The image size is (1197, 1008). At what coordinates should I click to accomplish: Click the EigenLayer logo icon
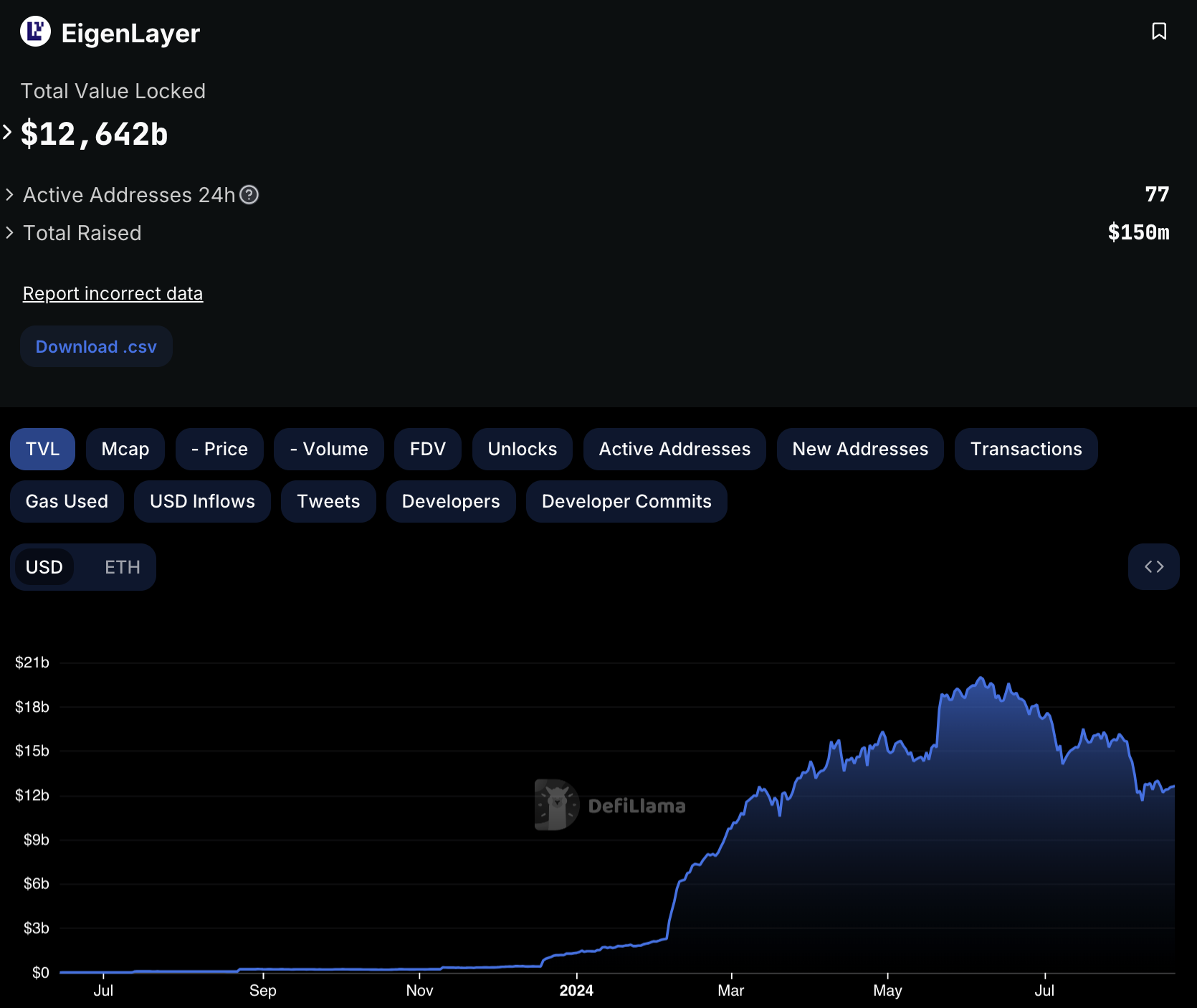tap(35, 32)
